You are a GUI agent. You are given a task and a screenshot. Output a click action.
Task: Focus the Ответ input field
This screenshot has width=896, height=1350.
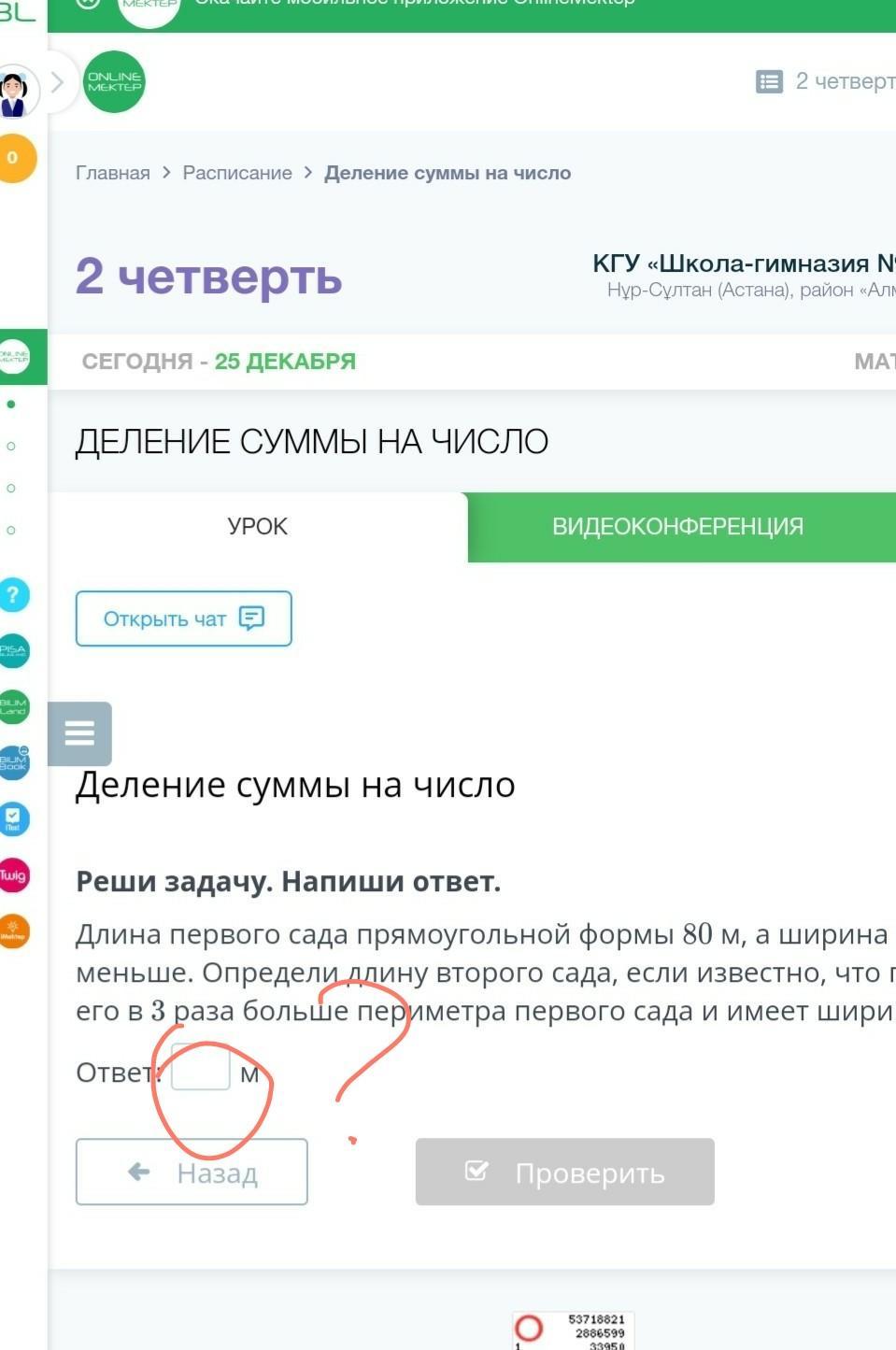click(x=201, y=1068)
